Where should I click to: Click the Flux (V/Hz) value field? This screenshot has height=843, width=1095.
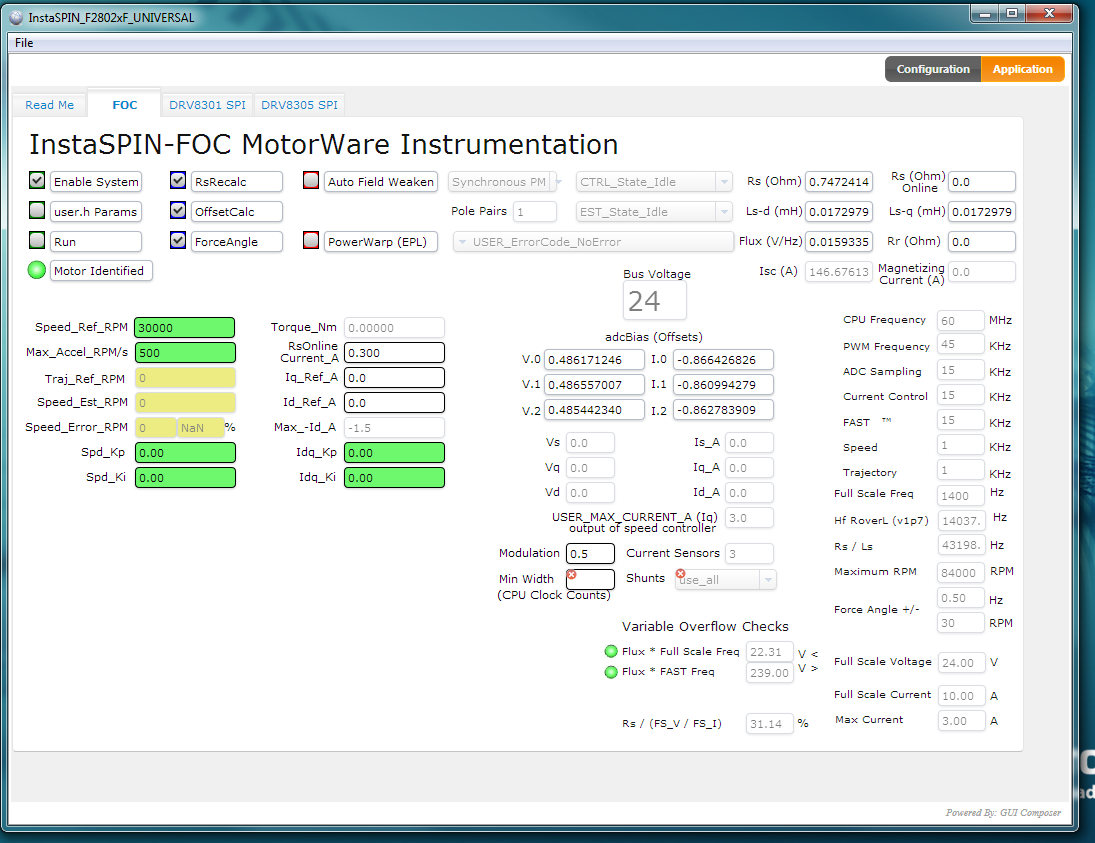(839, 242)
